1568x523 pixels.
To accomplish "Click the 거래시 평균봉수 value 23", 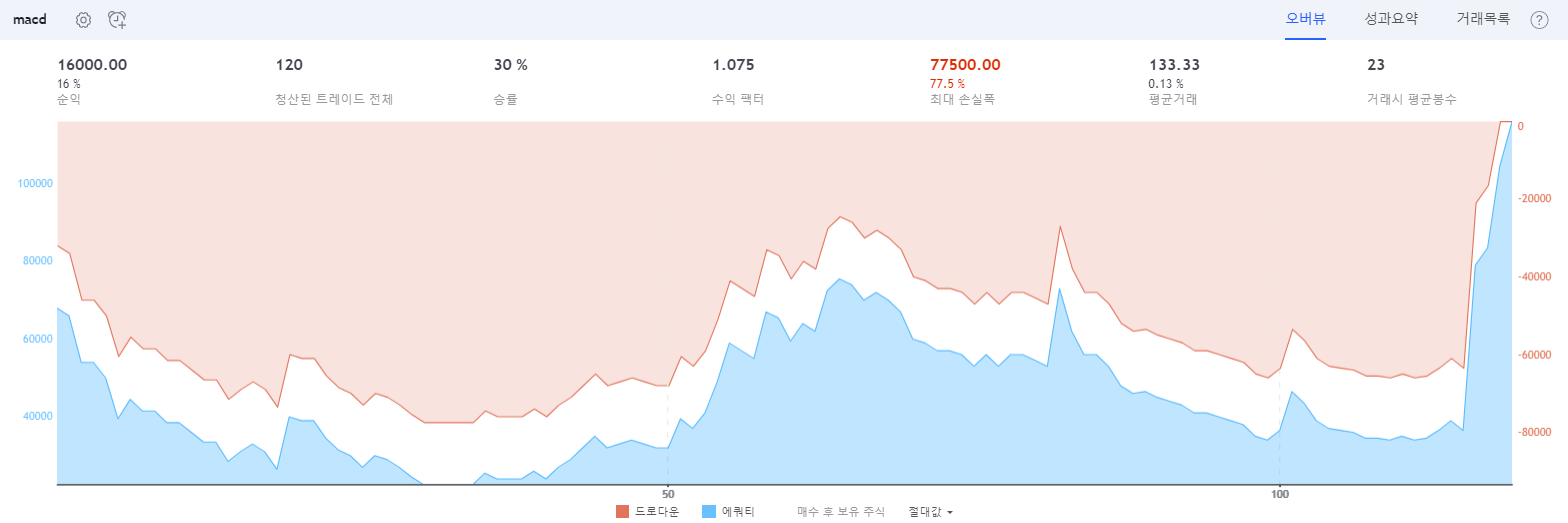I will click(x=1376, y=65).
